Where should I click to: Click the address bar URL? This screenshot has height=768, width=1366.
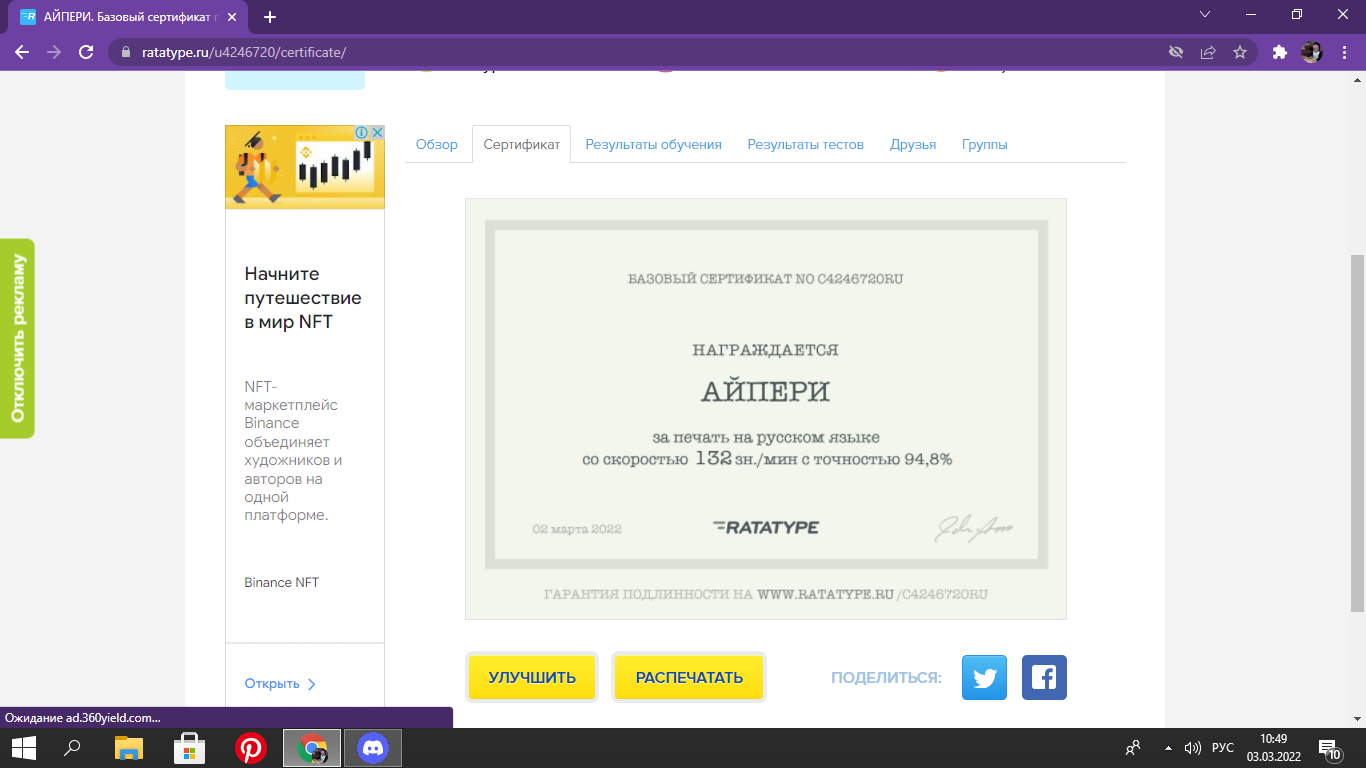[244, 52]
